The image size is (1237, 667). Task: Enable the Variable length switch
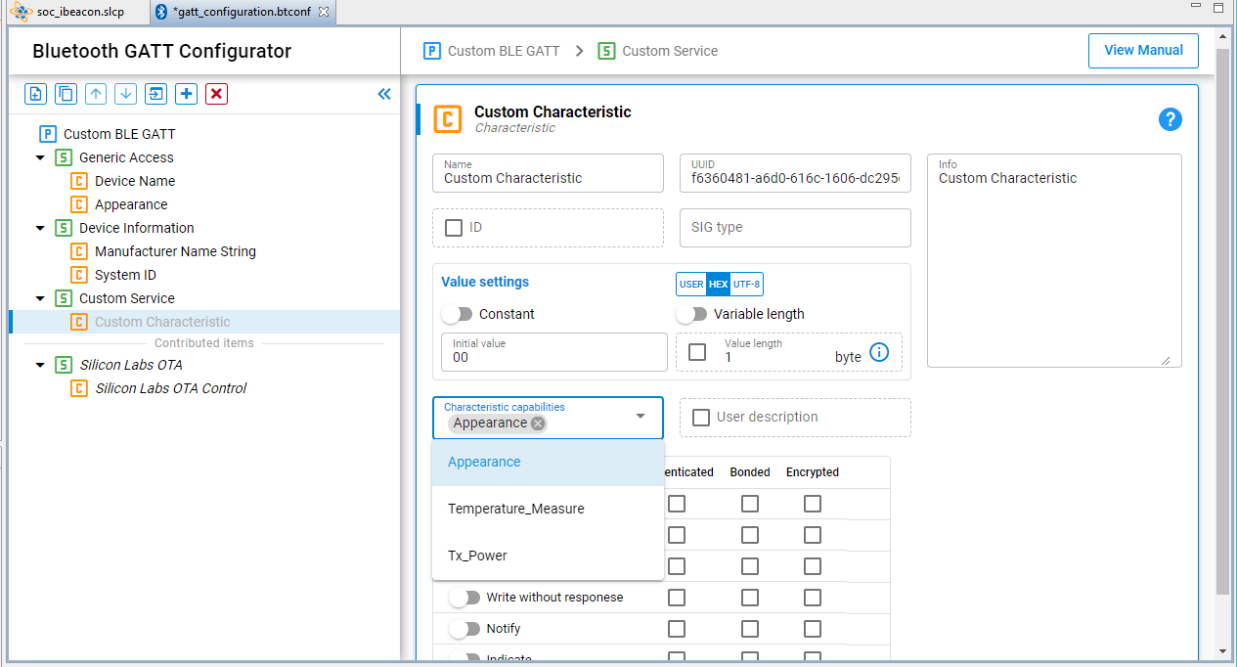(x=691, y=314)
